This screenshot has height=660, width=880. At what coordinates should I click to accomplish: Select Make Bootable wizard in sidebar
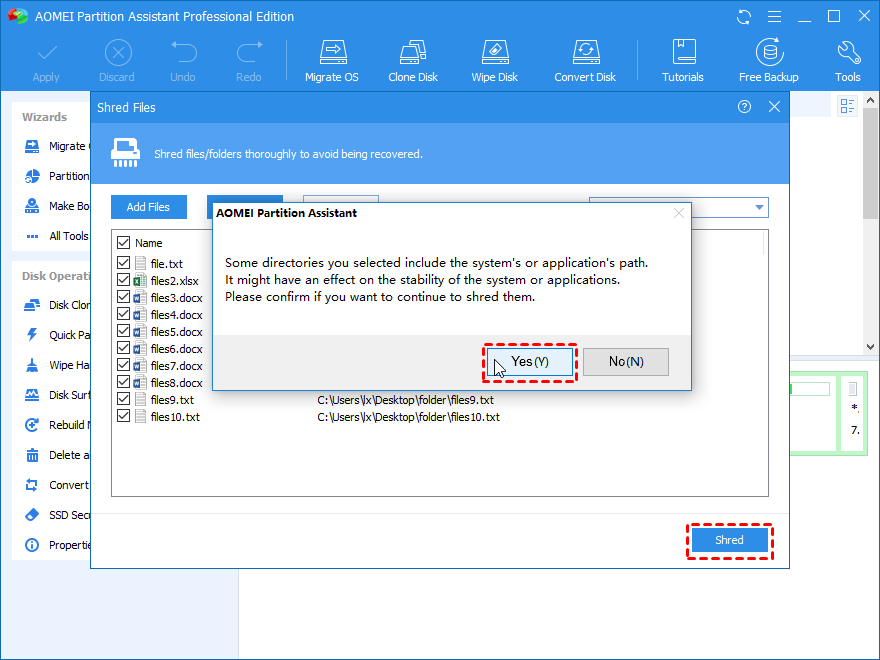(x=56, y=206)
